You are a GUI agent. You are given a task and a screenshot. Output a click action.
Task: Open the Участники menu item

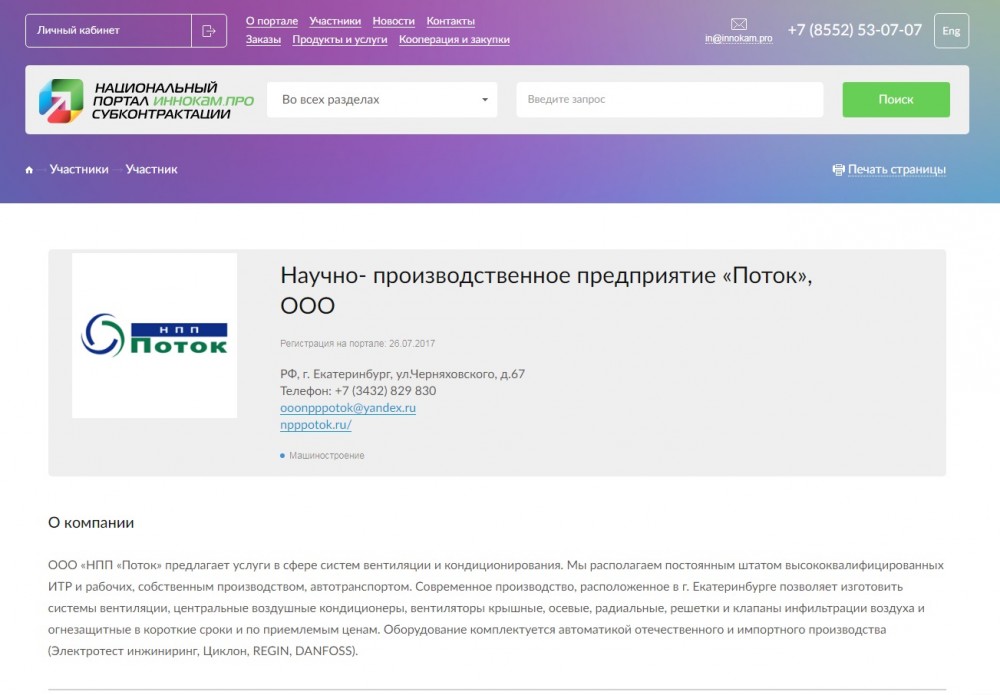tap(335, 21)
